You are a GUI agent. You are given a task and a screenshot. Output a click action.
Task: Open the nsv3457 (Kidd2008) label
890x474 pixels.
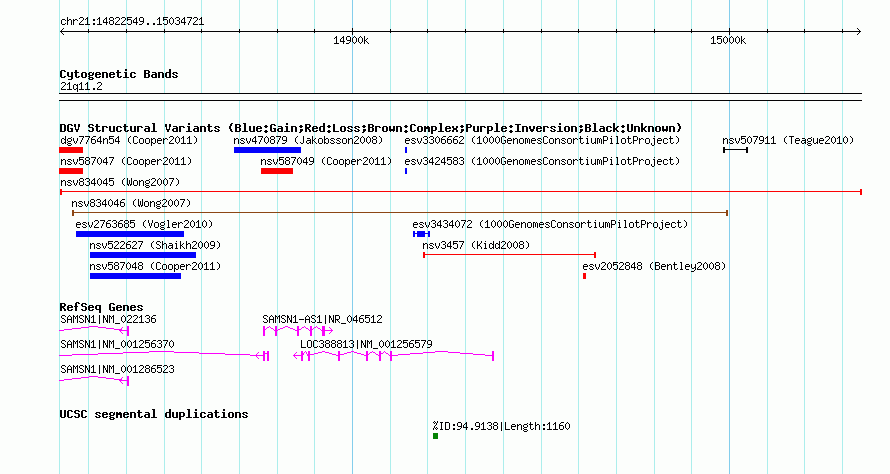[x=476, y=245]
